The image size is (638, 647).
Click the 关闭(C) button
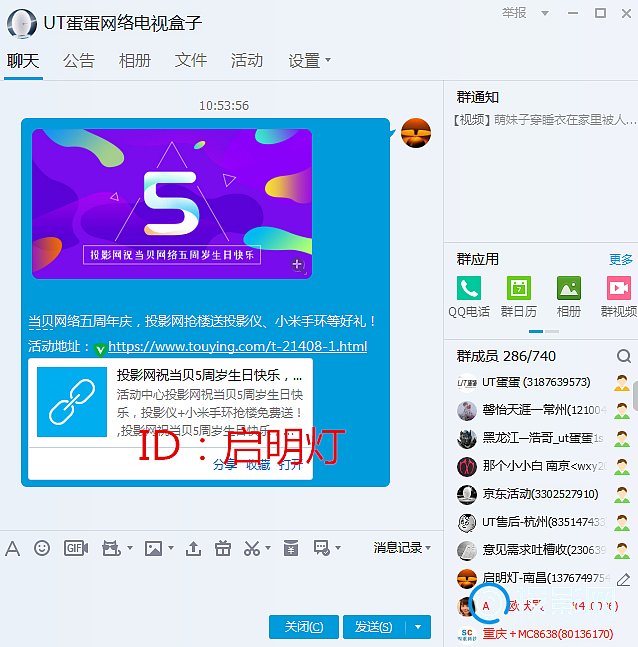click(x=304, y=627)
